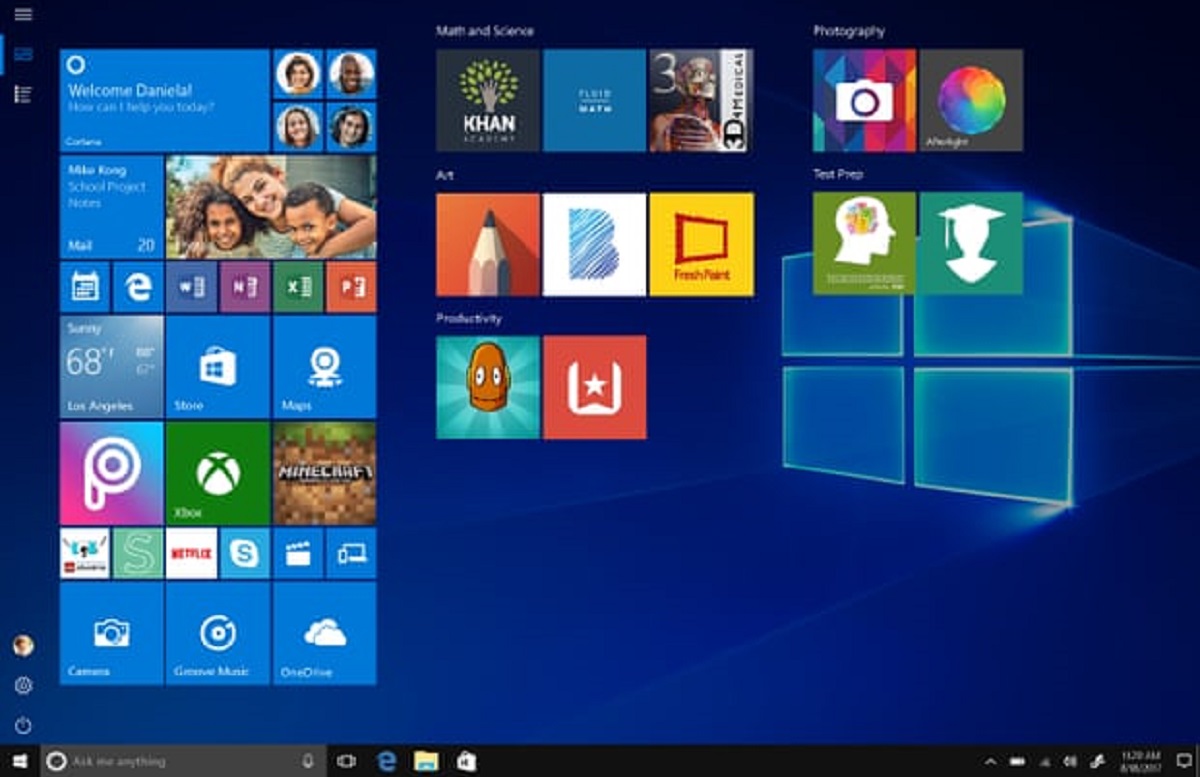The width and height of the screenshot is (1200, 777).
Task: Open the pencil drawing app tile under Art
Action: point(488,244)
